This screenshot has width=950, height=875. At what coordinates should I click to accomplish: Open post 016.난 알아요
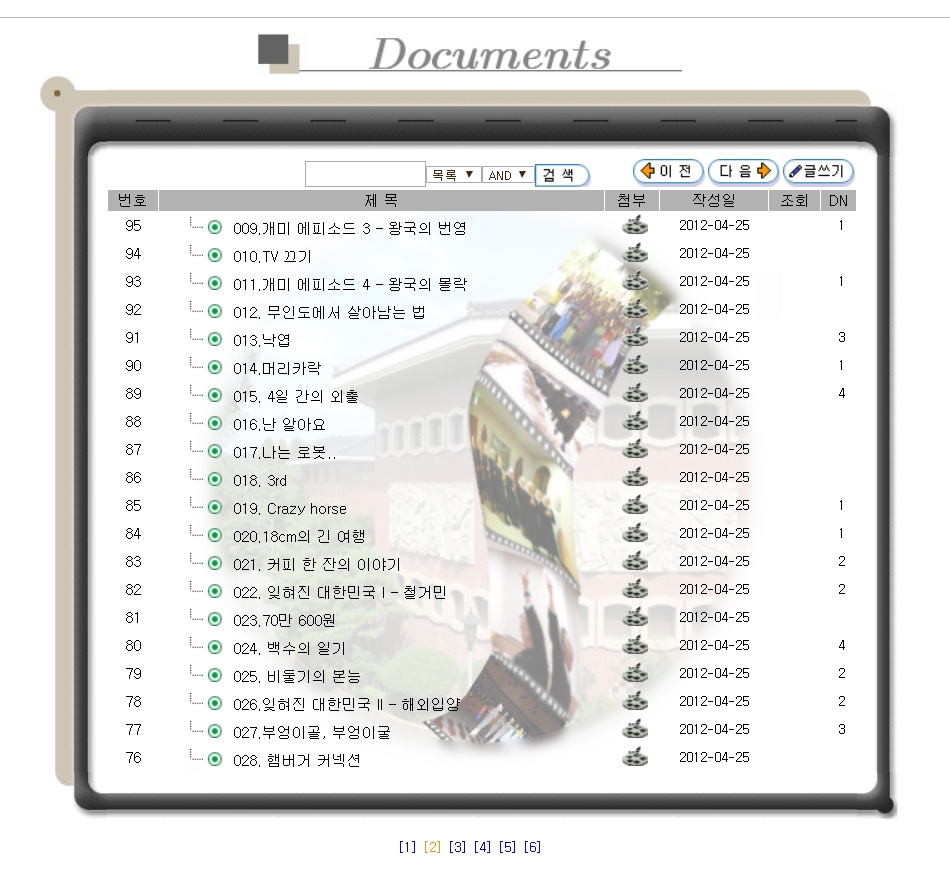[279, 424]
